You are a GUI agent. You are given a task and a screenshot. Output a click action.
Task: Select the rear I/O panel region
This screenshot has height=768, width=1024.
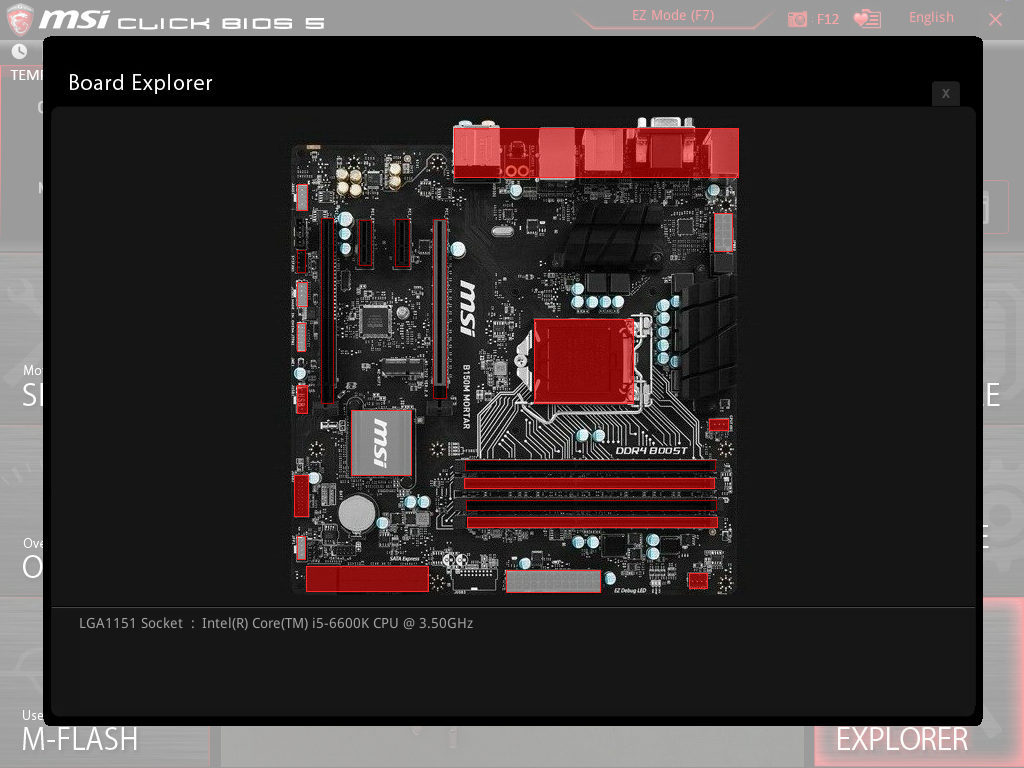pyautogui.click(x=596, y=153)
